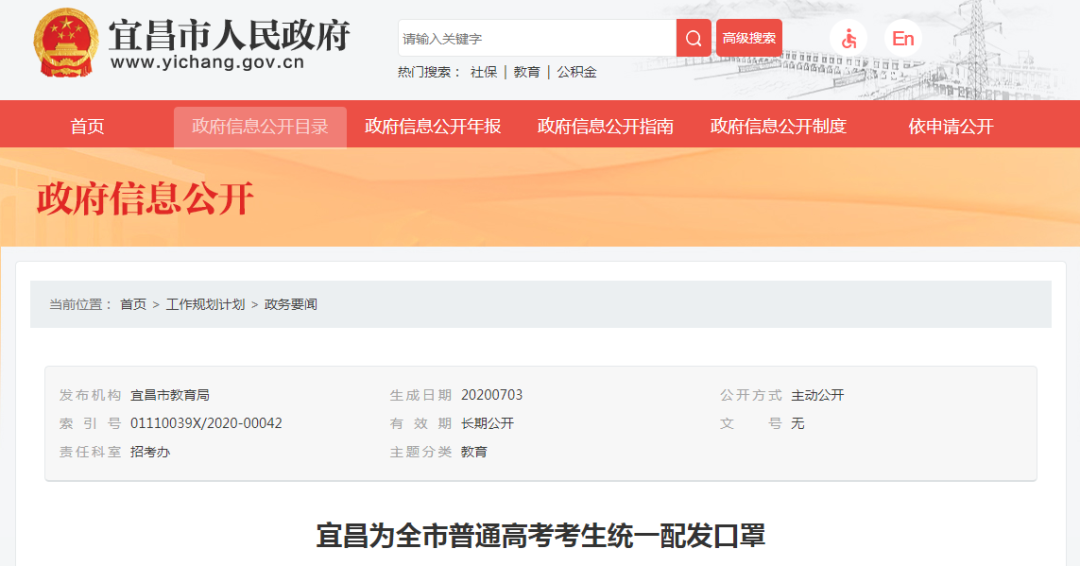
Task: Click breadcrumb link 首页
Action: 133,304
